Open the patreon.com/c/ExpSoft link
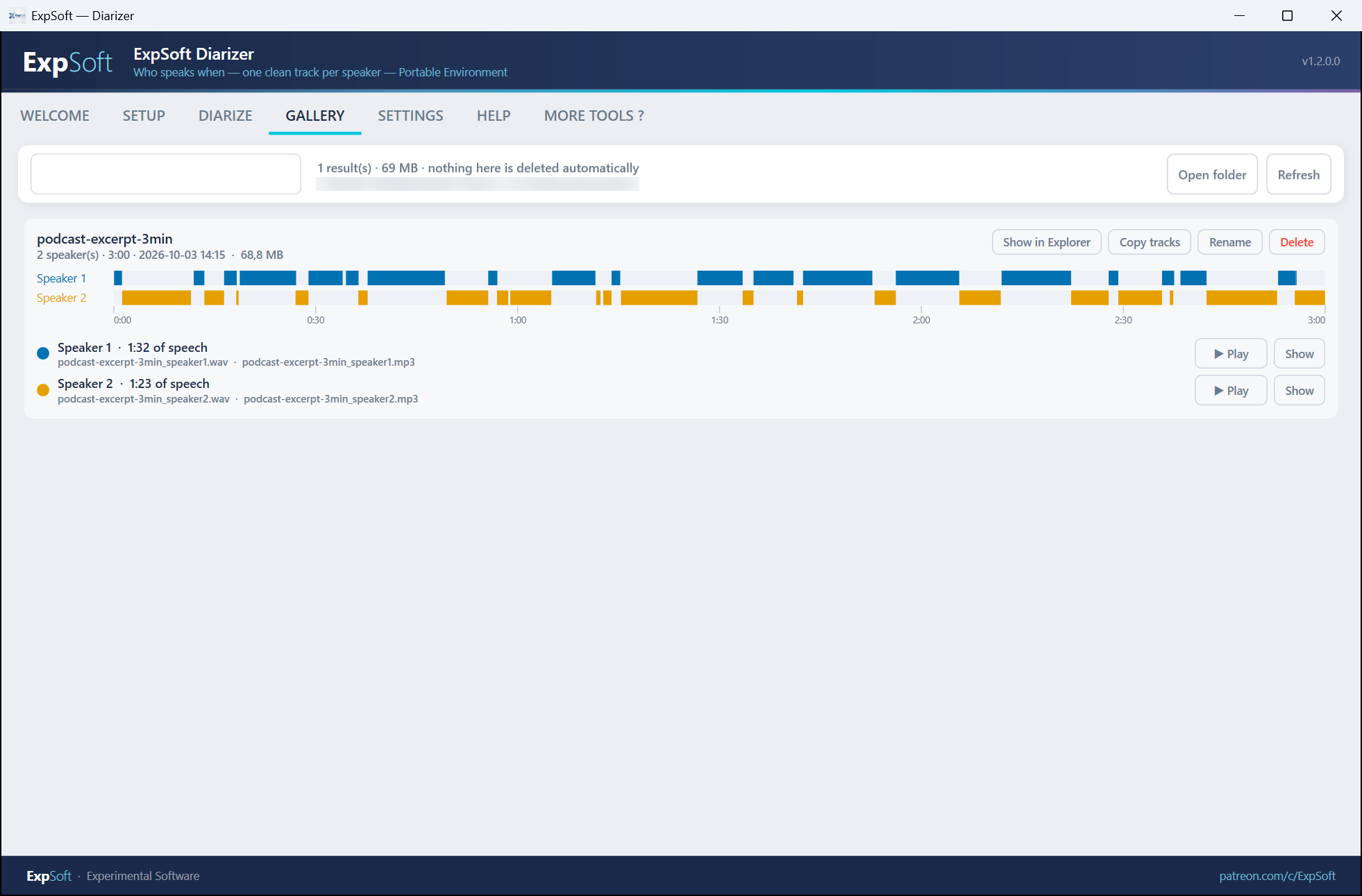This screenshot has height=896, width=1362. point(1277,876)
